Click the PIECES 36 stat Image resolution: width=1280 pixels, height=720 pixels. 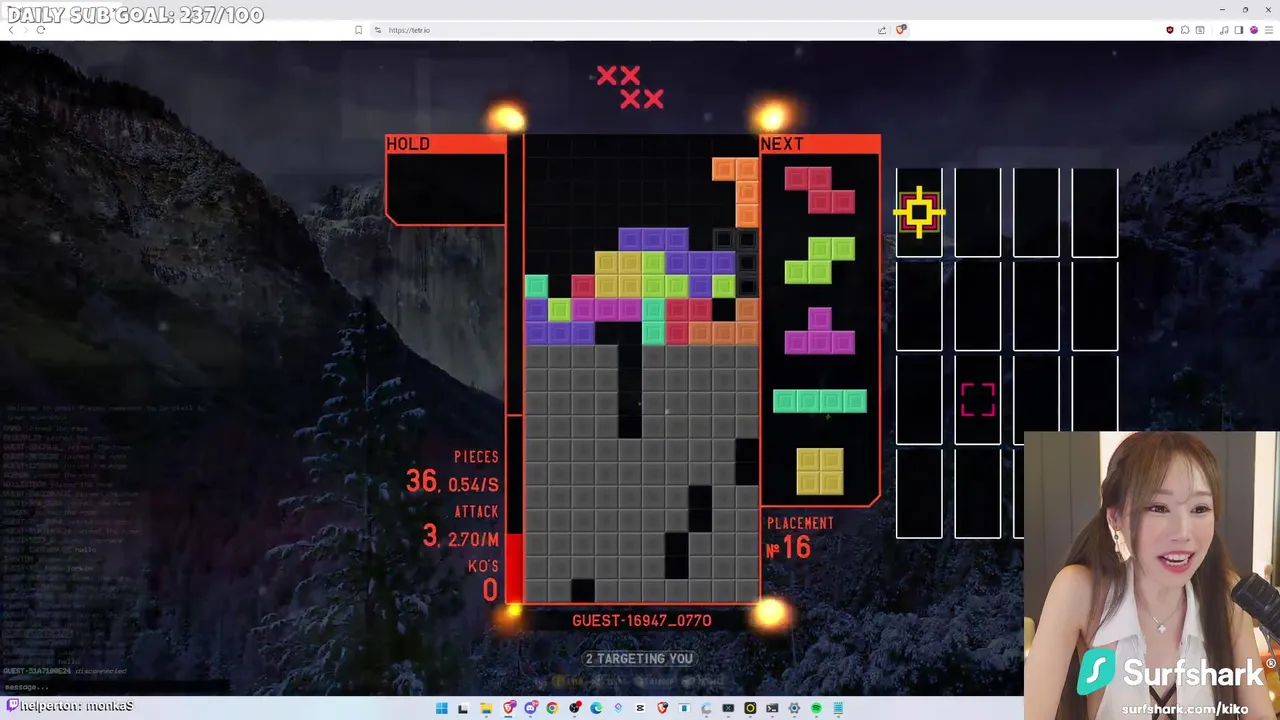pos(452,472)
